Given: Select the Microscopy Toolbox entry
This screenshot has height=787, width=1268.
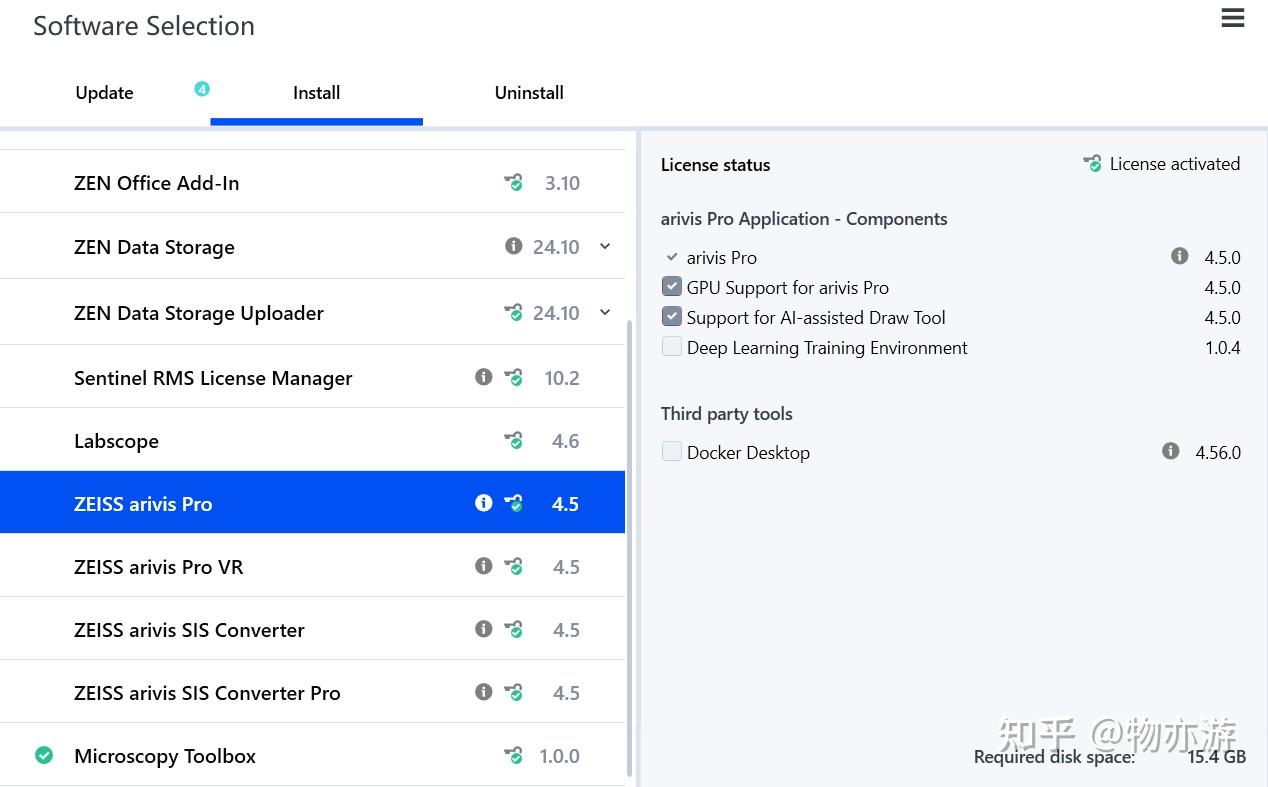Looking at the screenshot, I should [x=312, y=755].
